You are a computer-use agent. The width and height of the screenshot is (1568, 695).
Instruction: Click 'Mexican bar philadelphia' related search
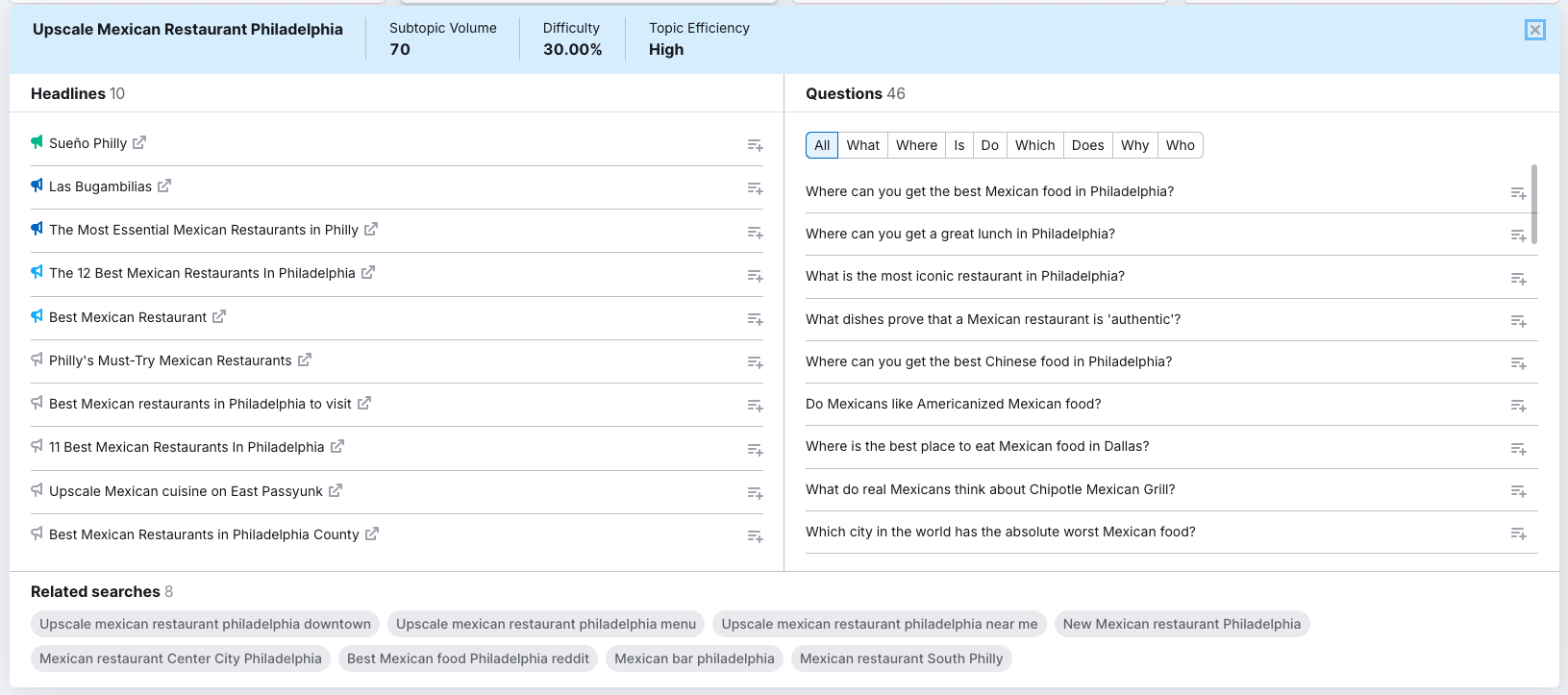pos(694,658)
